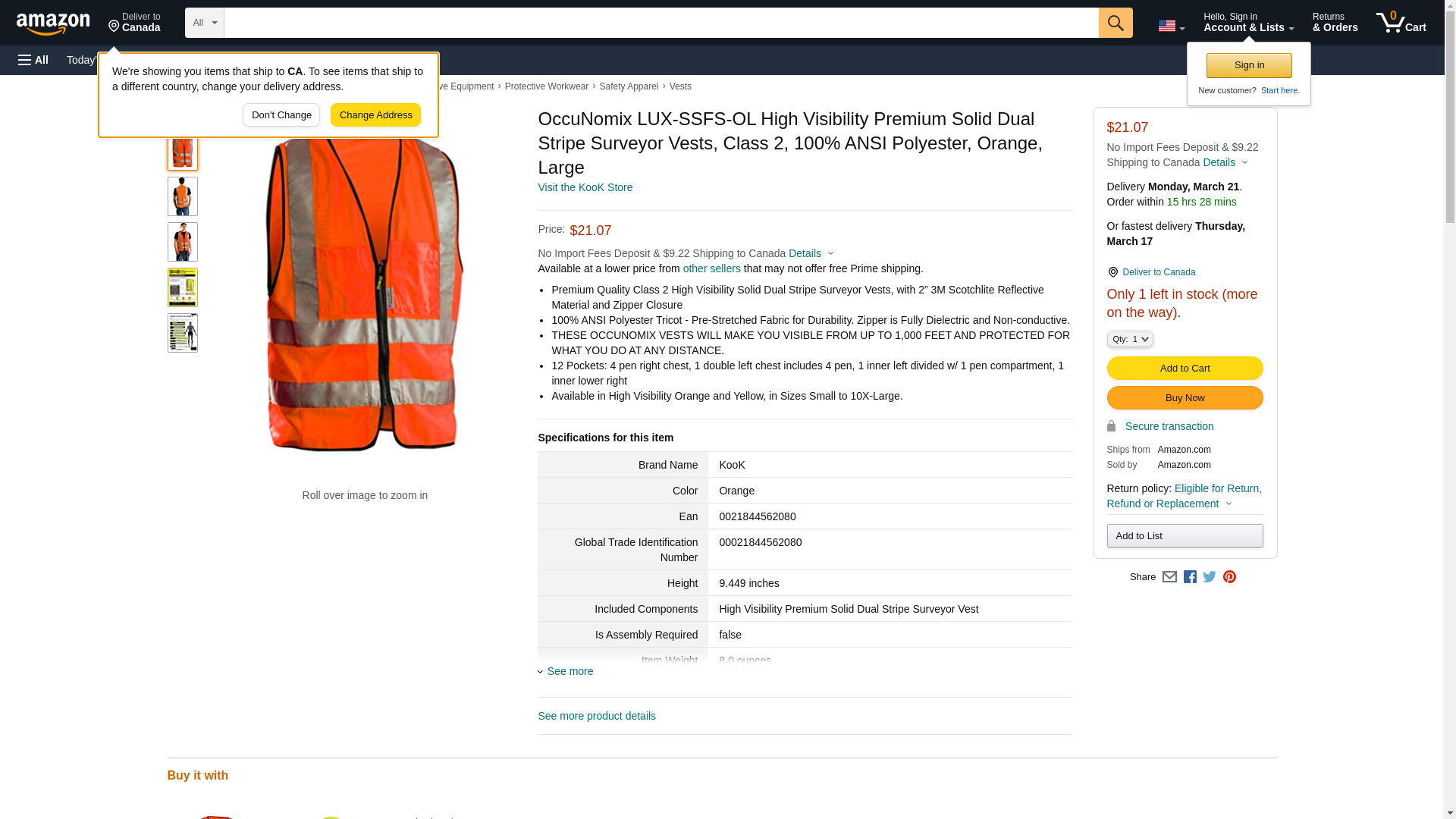
Task: Select the second vest thumbnail
Action: click(x=182, y=196)
